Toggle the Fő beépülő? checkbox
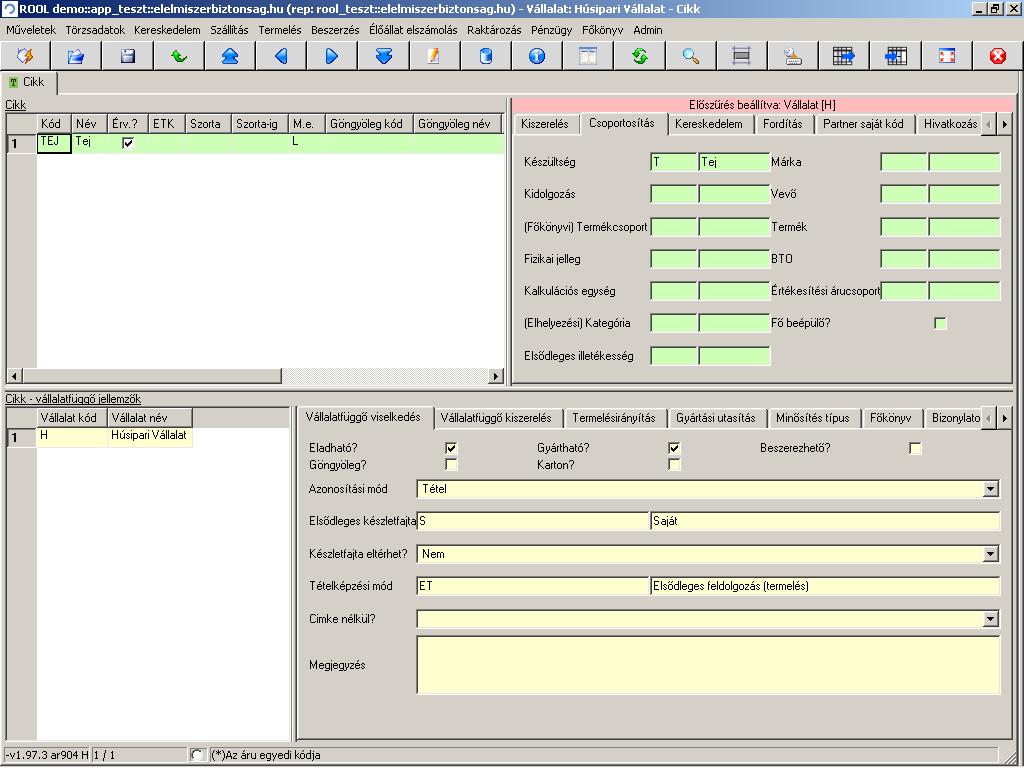1024x768 pixels. tap(940, 323)
